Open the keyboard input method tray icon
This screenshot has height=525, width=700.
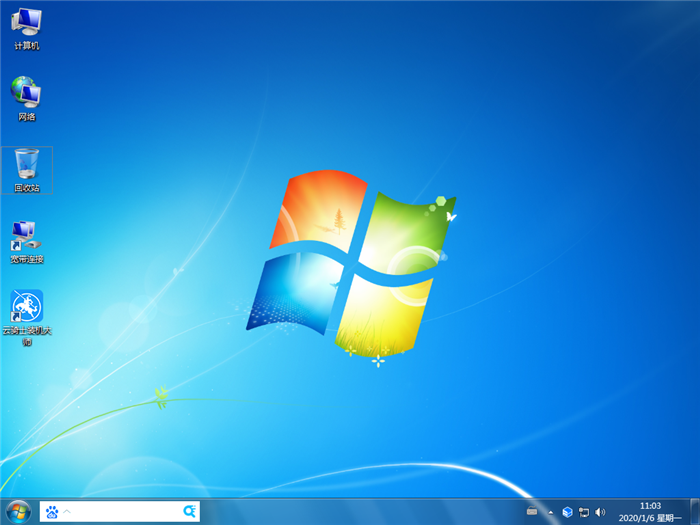(532, 512)
